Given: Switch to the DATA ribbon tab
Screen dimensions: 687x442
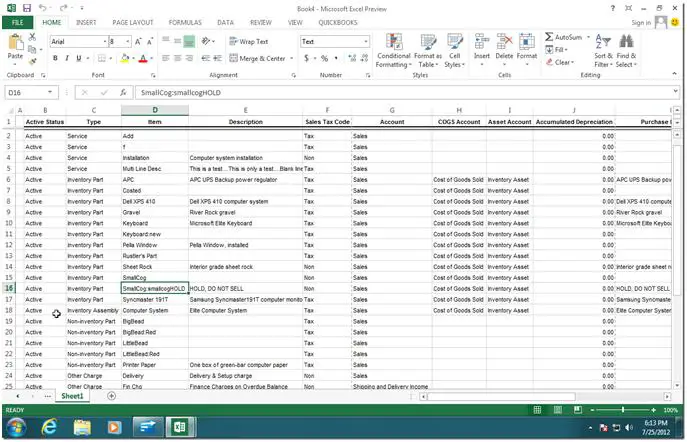Looking at the screenshot, I should pos(225,22).
